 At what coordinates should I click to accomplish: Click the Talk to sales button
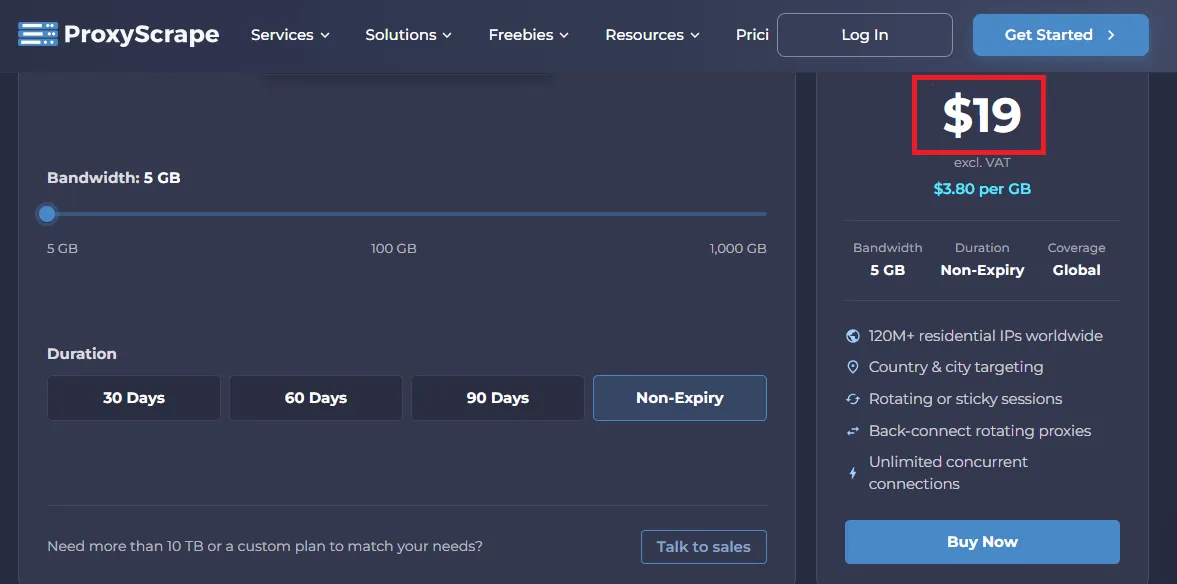[x=703, y=547]
